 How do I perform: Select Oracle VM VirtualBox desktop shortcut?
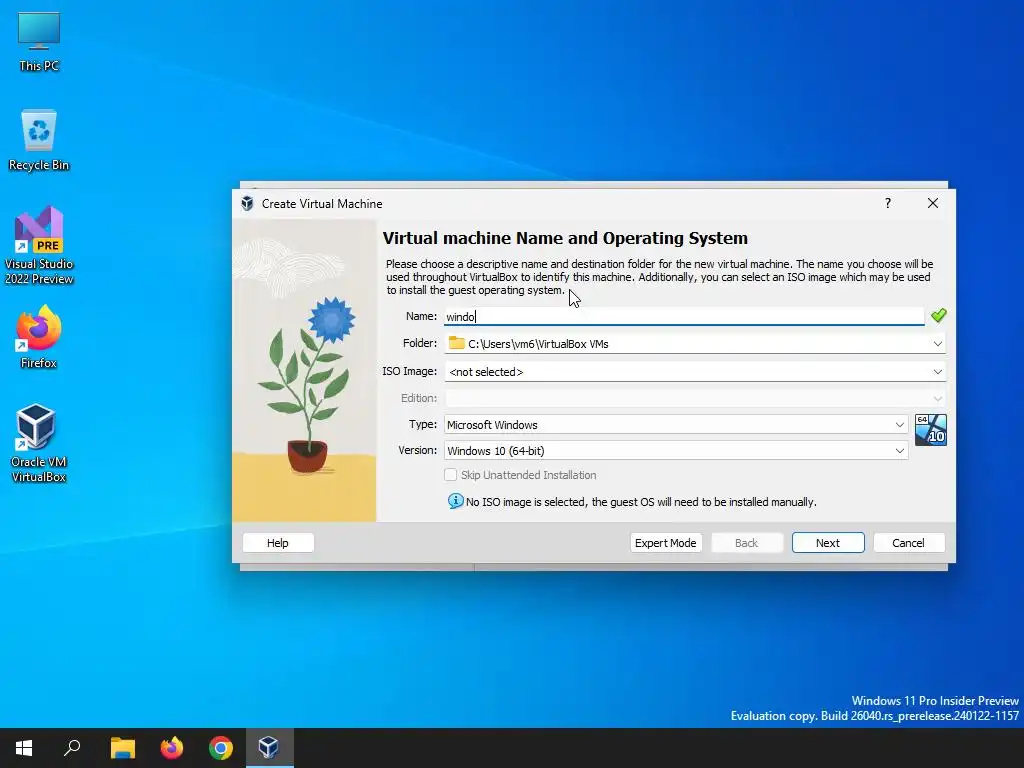click(39, 443)
